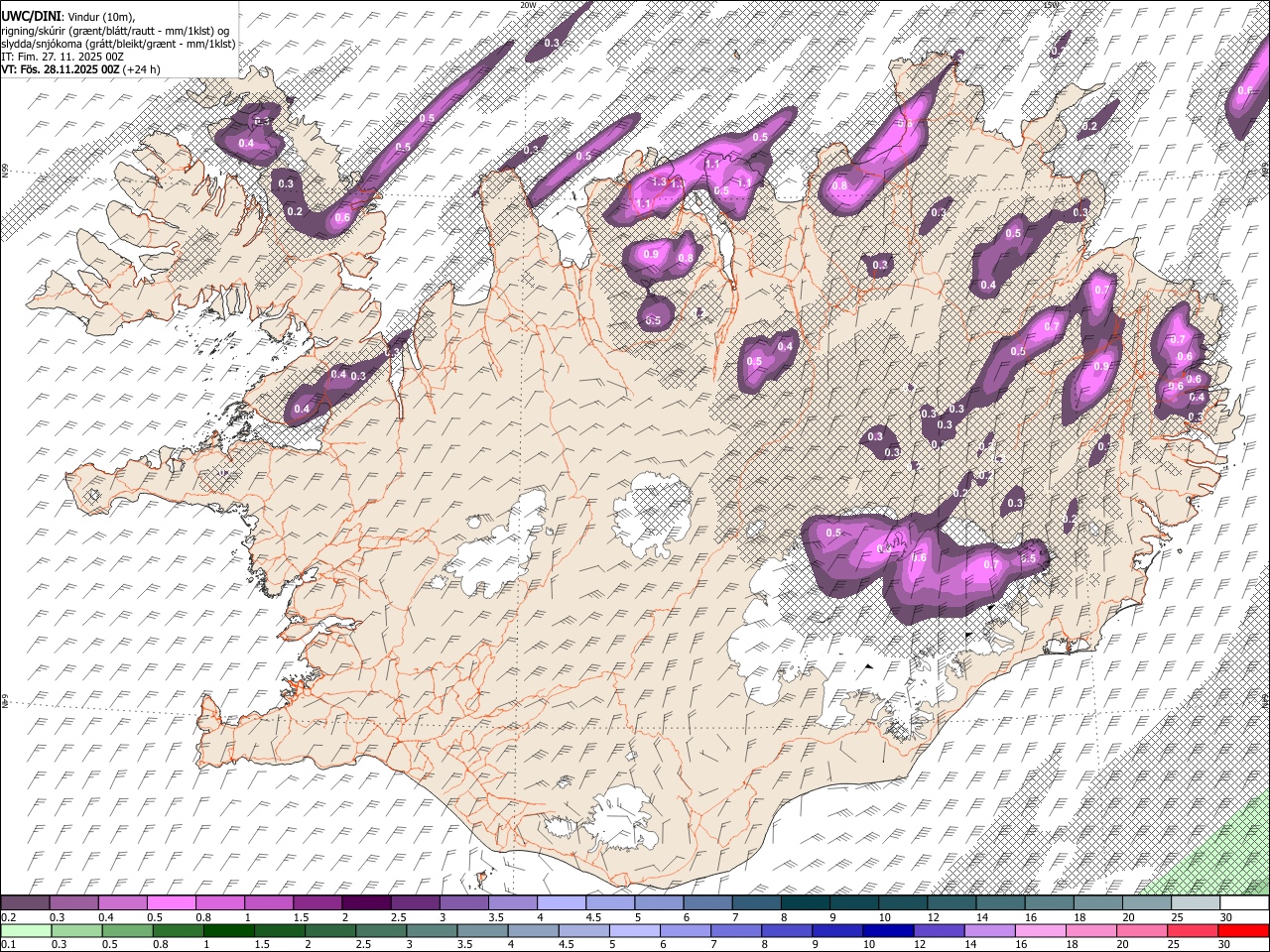Click the '15W' longitude label on the map's upper edge
1270x952 pixels.
[x=1051, y=5]
